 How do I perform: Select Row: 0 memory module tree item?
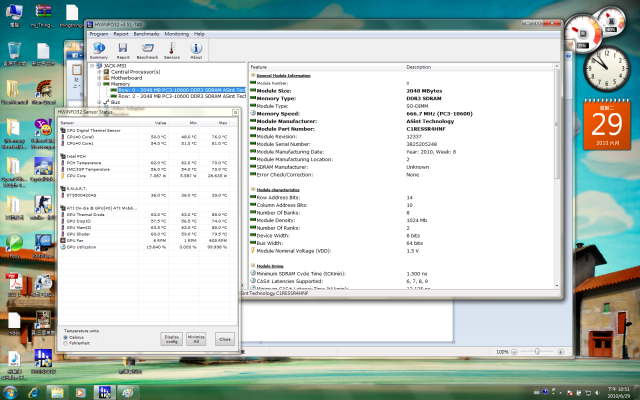[182, 90]
